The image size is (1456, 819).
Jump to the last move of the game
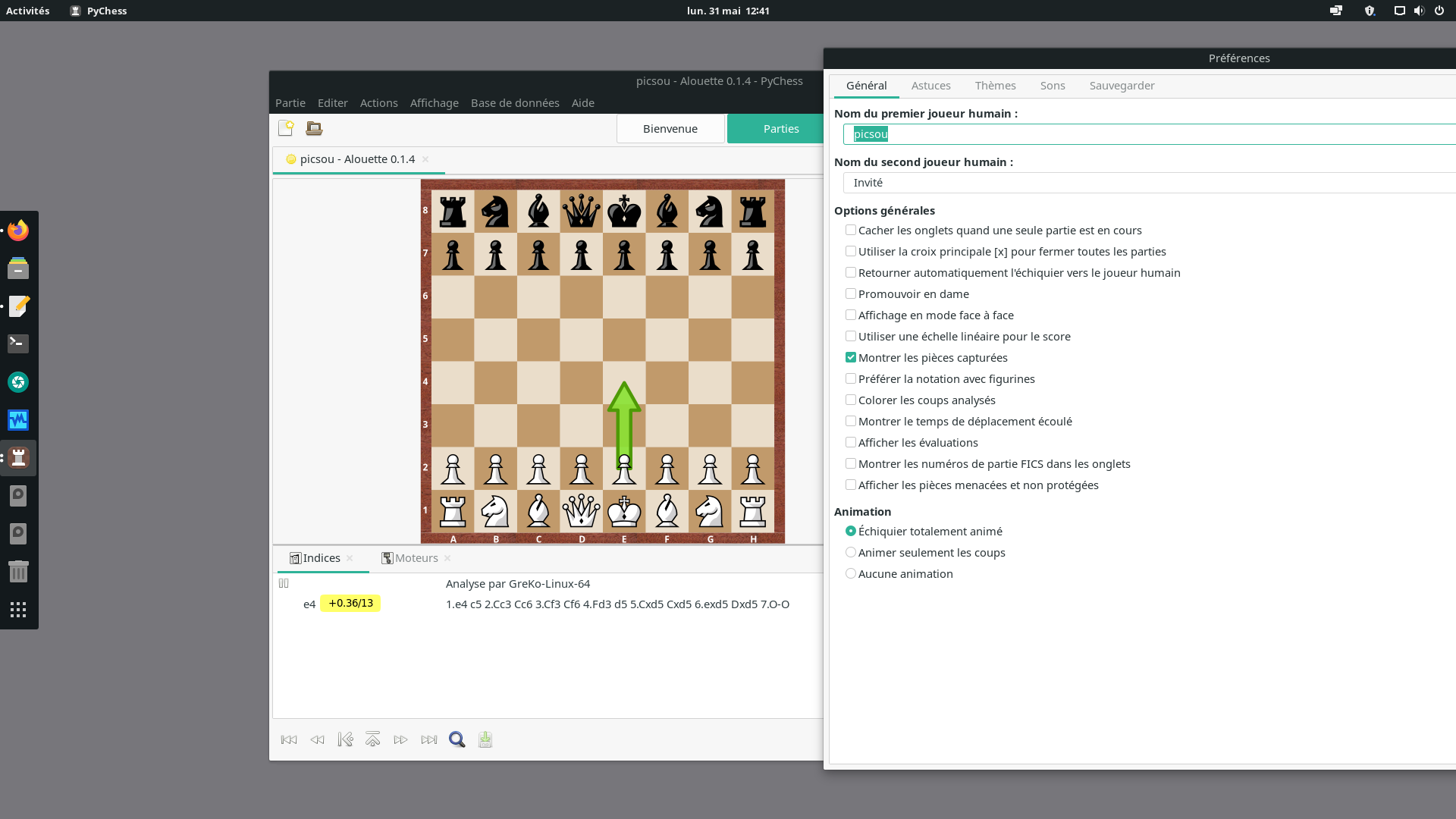pyautogui.click(x=428, y=739)
